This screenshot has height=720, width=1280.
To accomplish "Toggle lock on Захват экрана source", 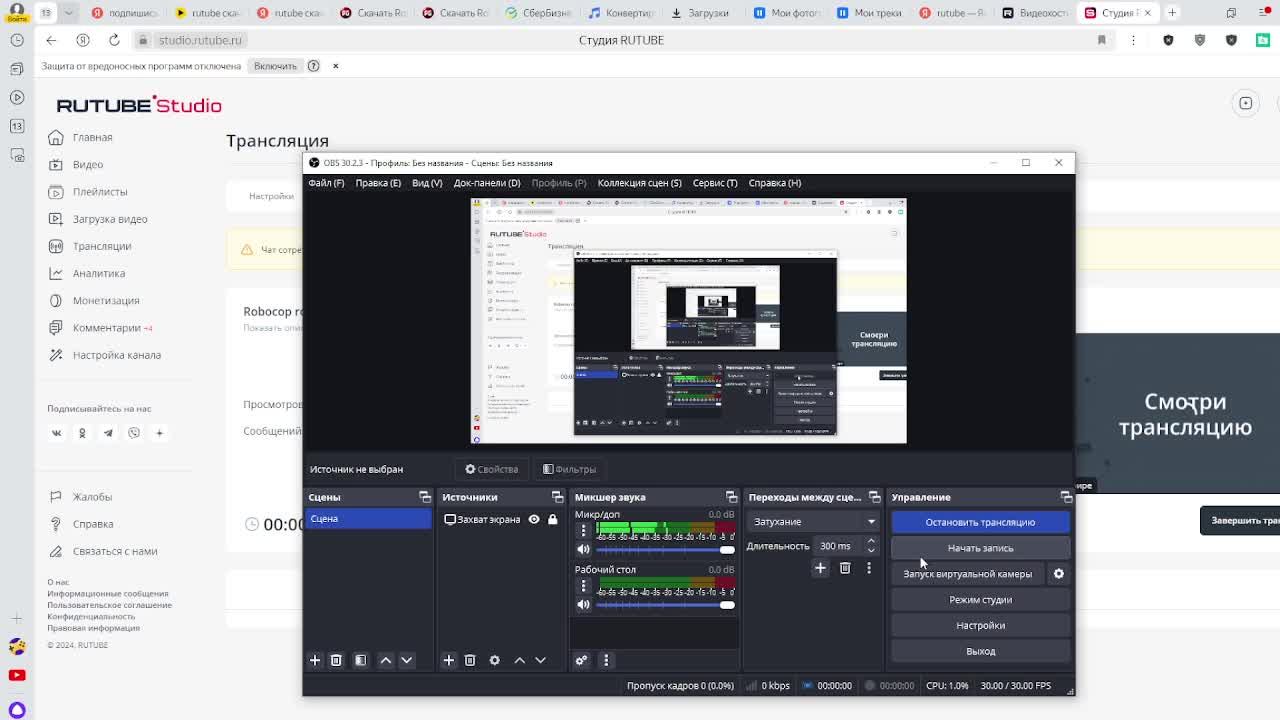I will click(x=552, y=519).
